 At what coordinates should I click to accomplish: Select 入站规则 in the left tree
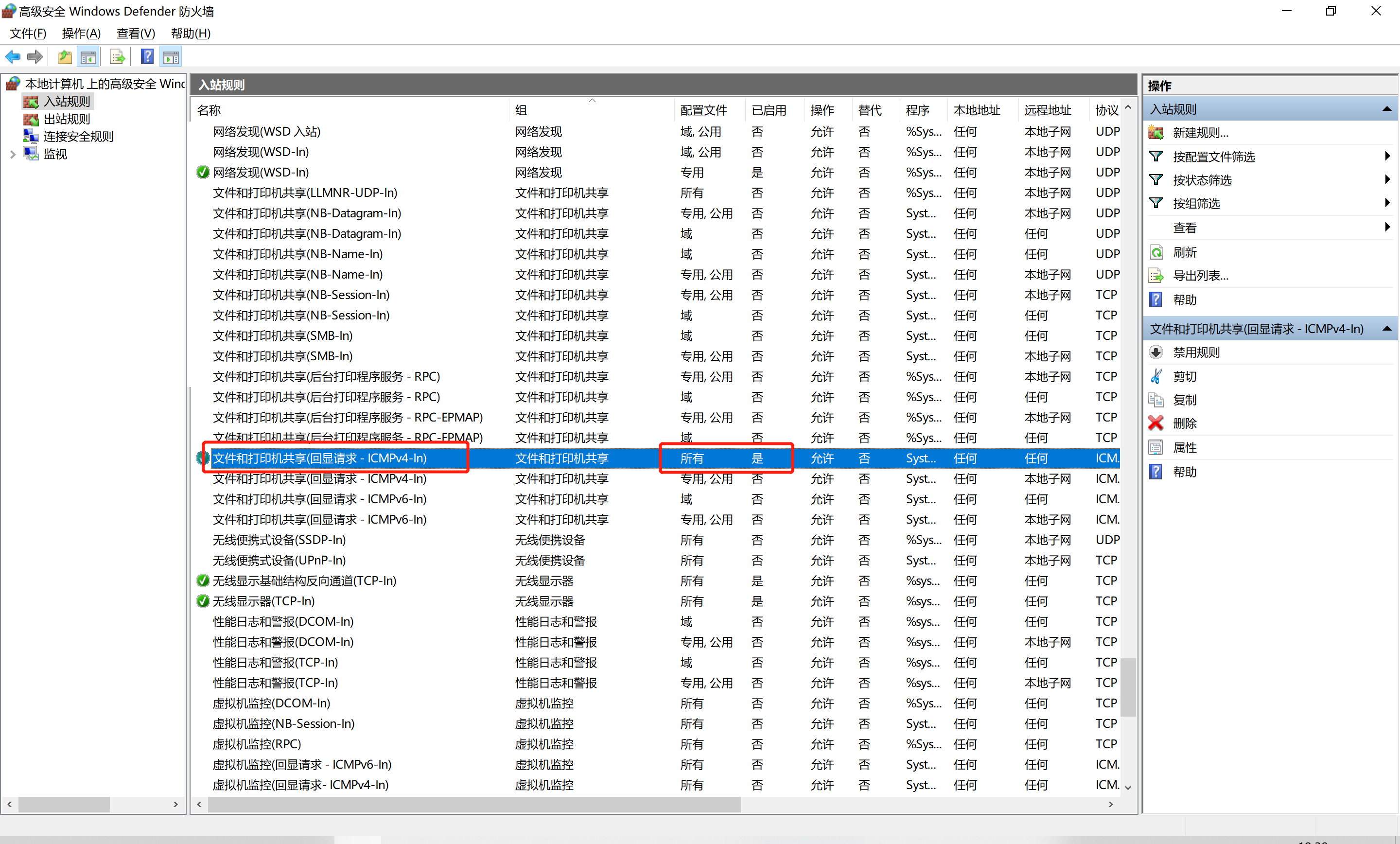[67, 102]
